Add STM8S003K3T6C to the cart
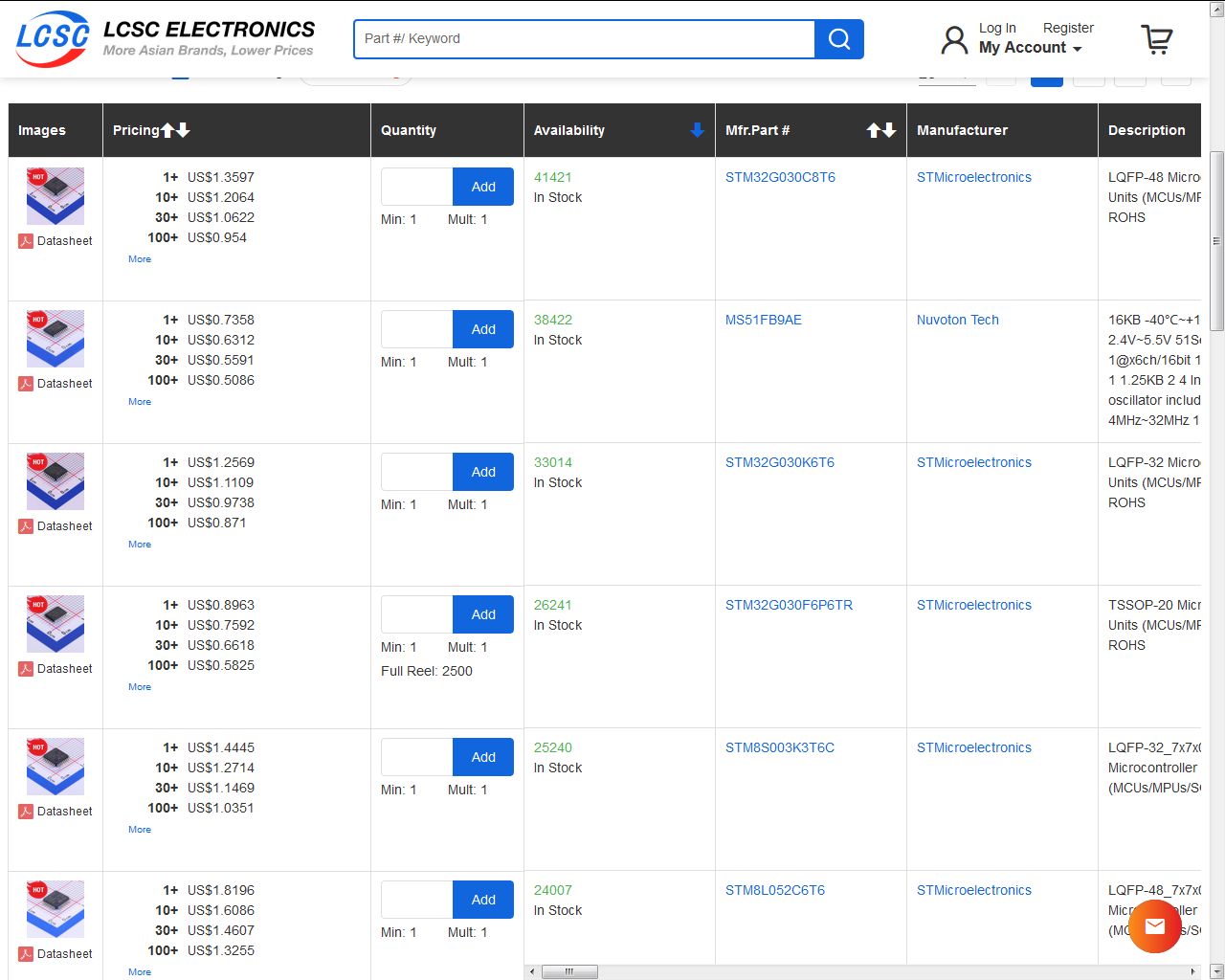Screen dimensions: 1225x980 click(x=483, y=757)
